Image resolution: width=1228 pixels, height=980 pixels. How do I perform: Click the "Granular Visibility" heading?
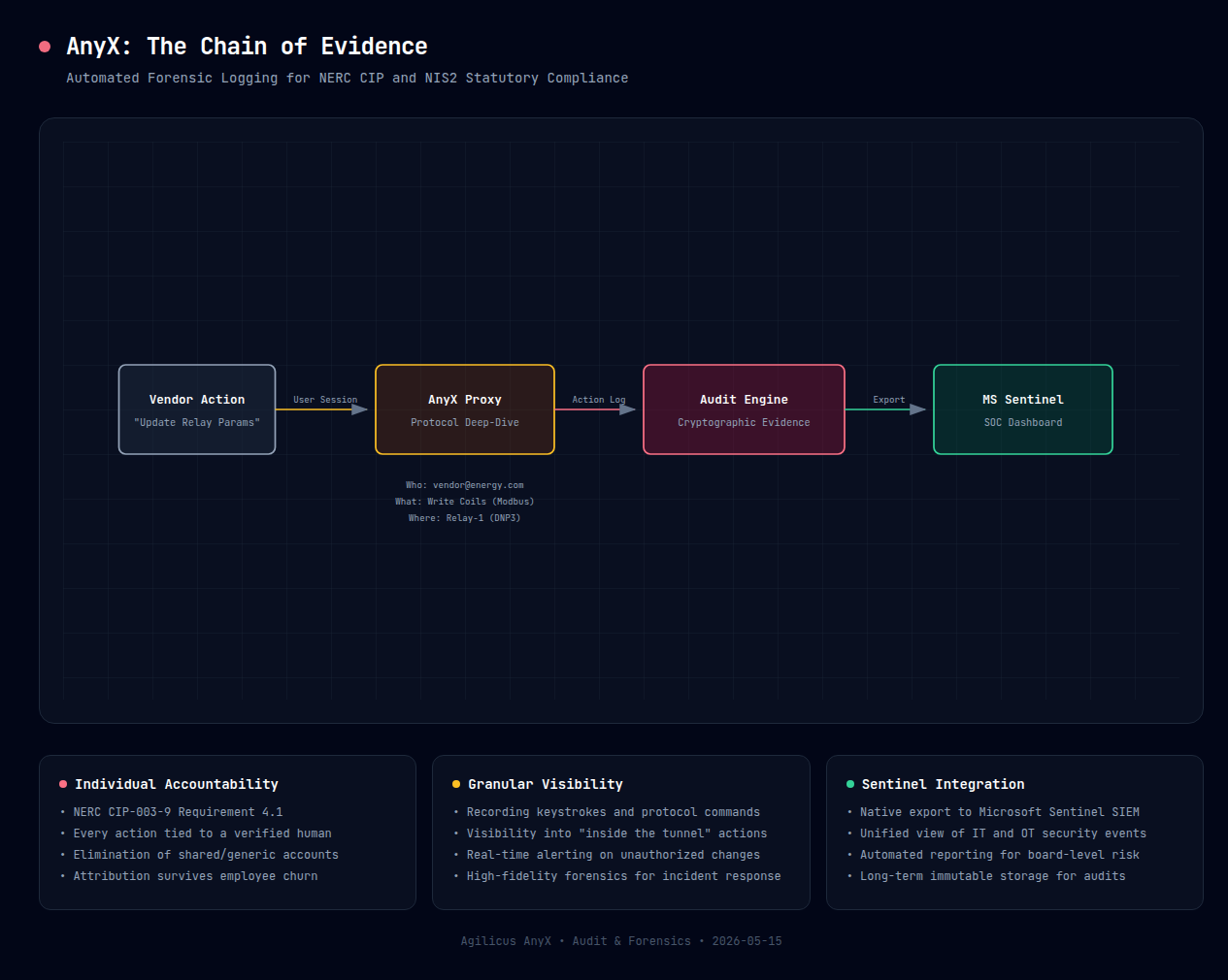click(x=546, y=784)
